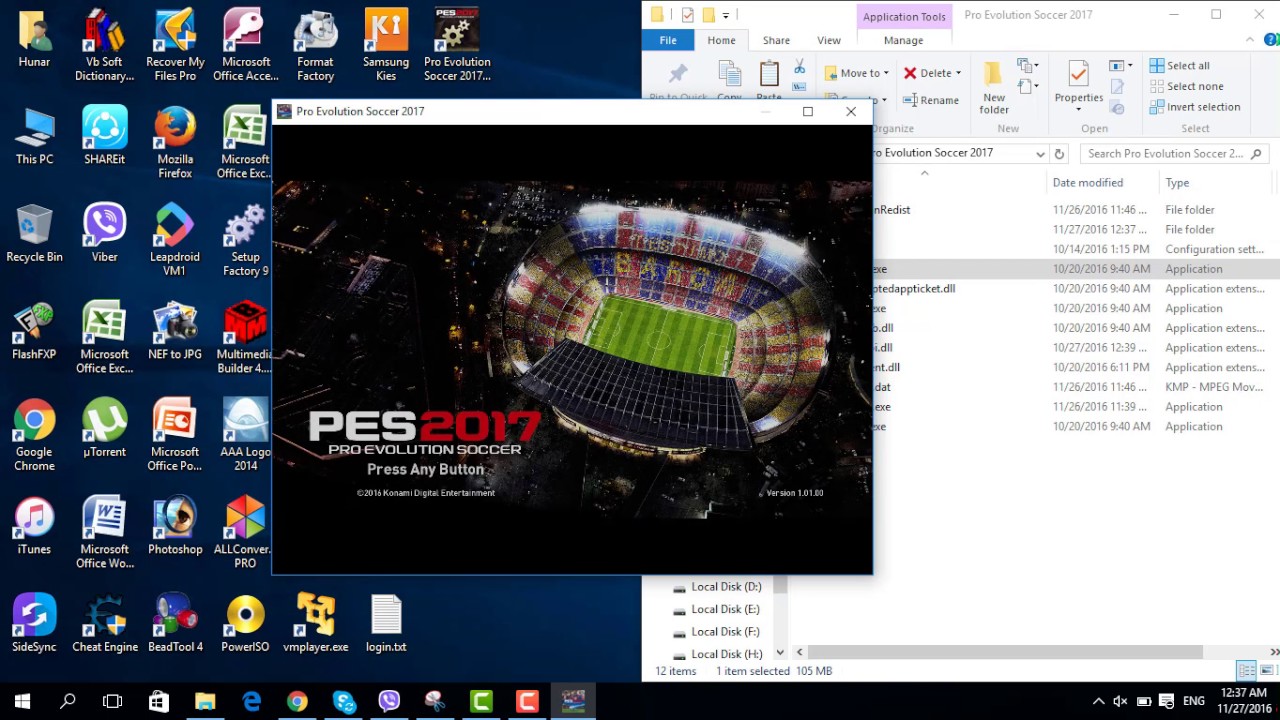
Task: Click Explorer help question mark icon
Action: click(x=1270, y=40)
